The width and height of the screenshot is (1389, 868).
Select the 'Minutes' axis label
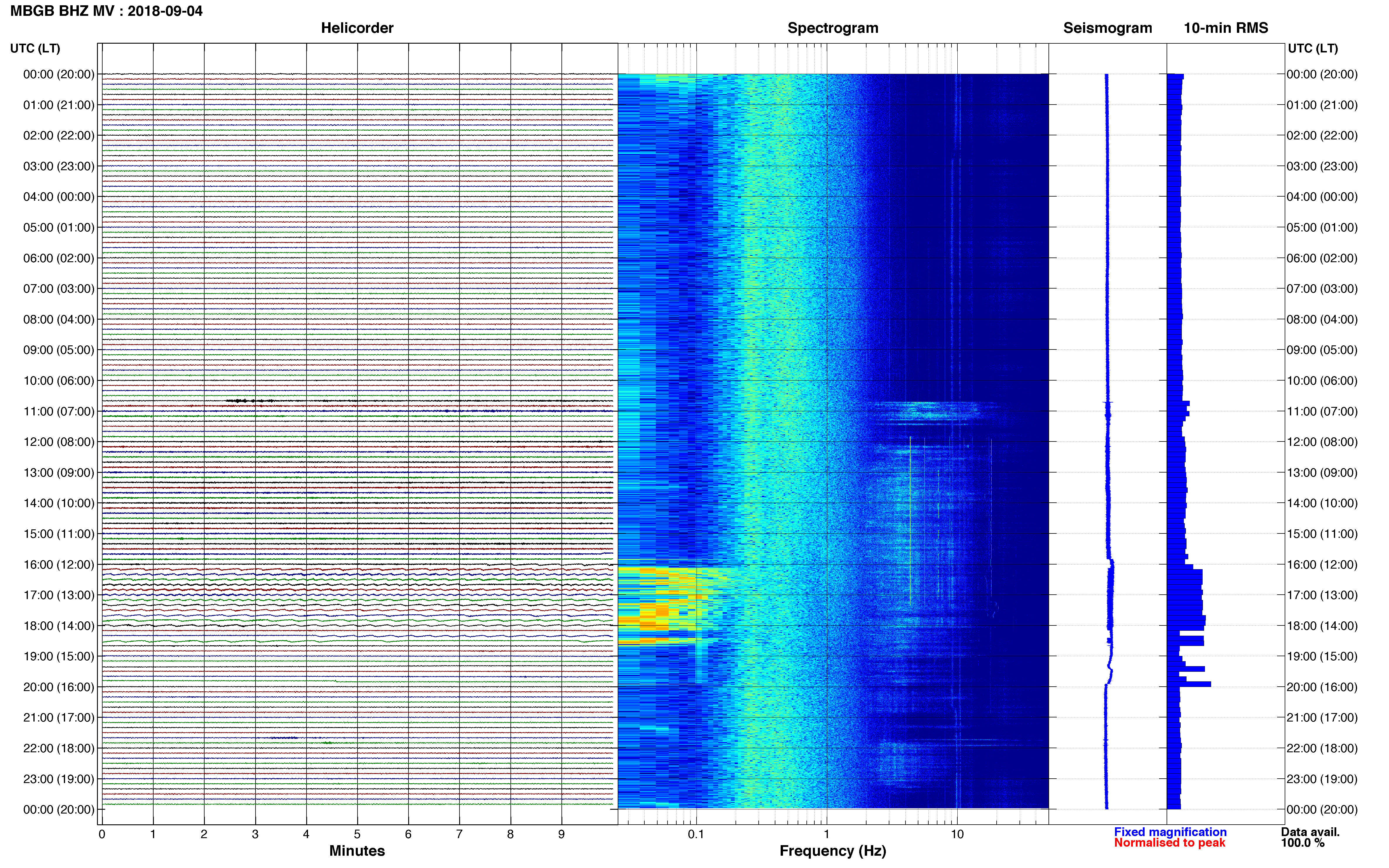tap(357, 851)
